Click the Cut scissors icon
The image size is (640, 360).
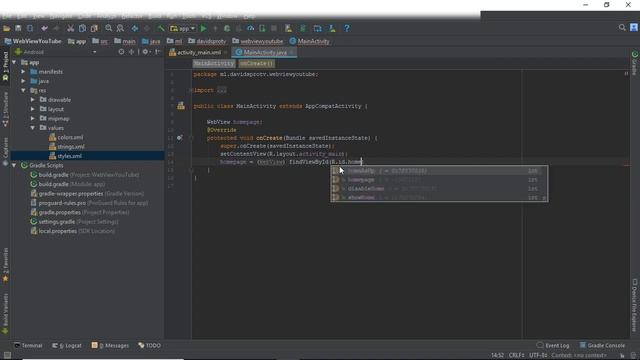coord(71,28)
